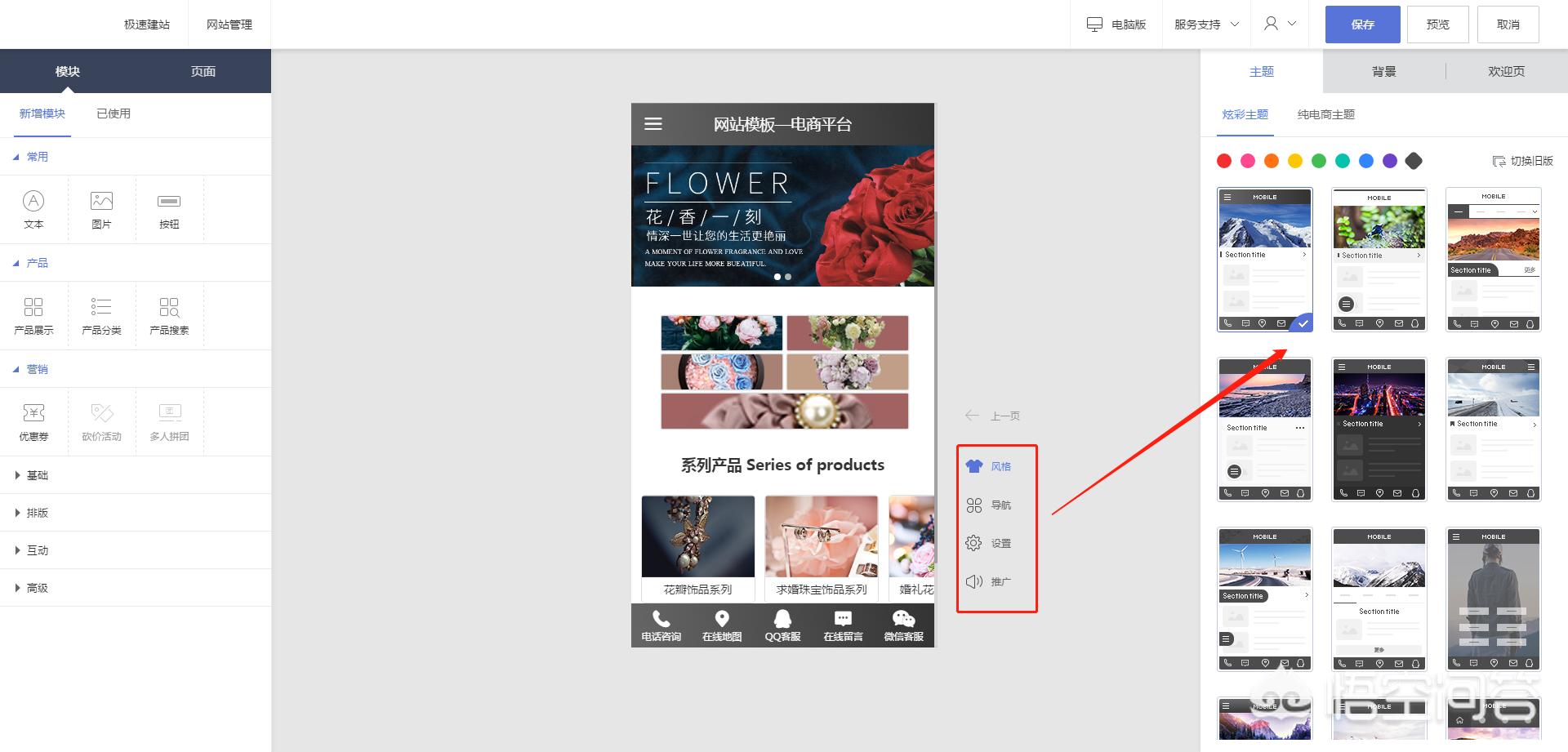Open 服务支持 dropdown

[1206, 24]
